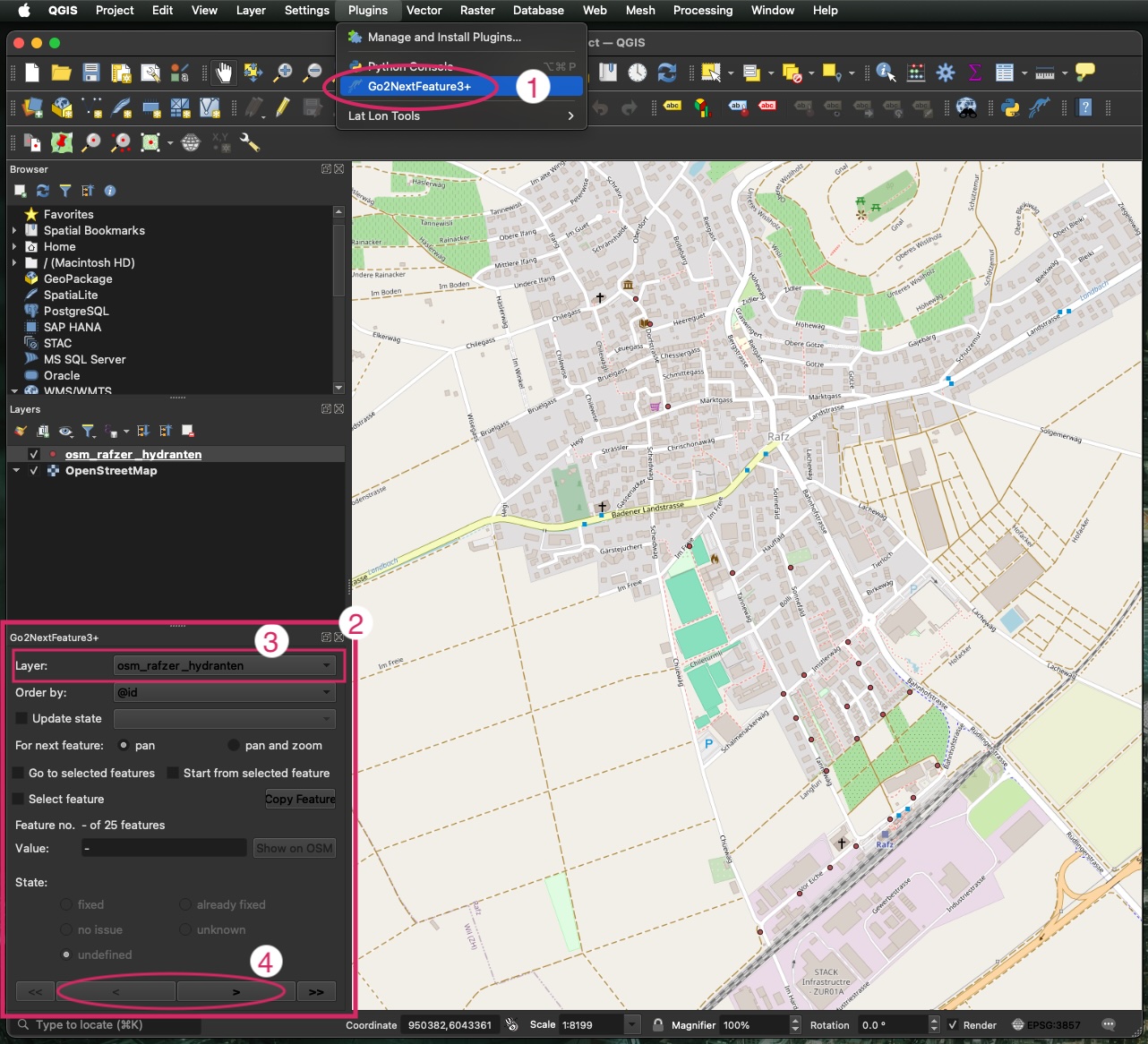Select the Pan Map hand tool
The width and height of the screenshot is (1148, 1044).
(224, 73)
